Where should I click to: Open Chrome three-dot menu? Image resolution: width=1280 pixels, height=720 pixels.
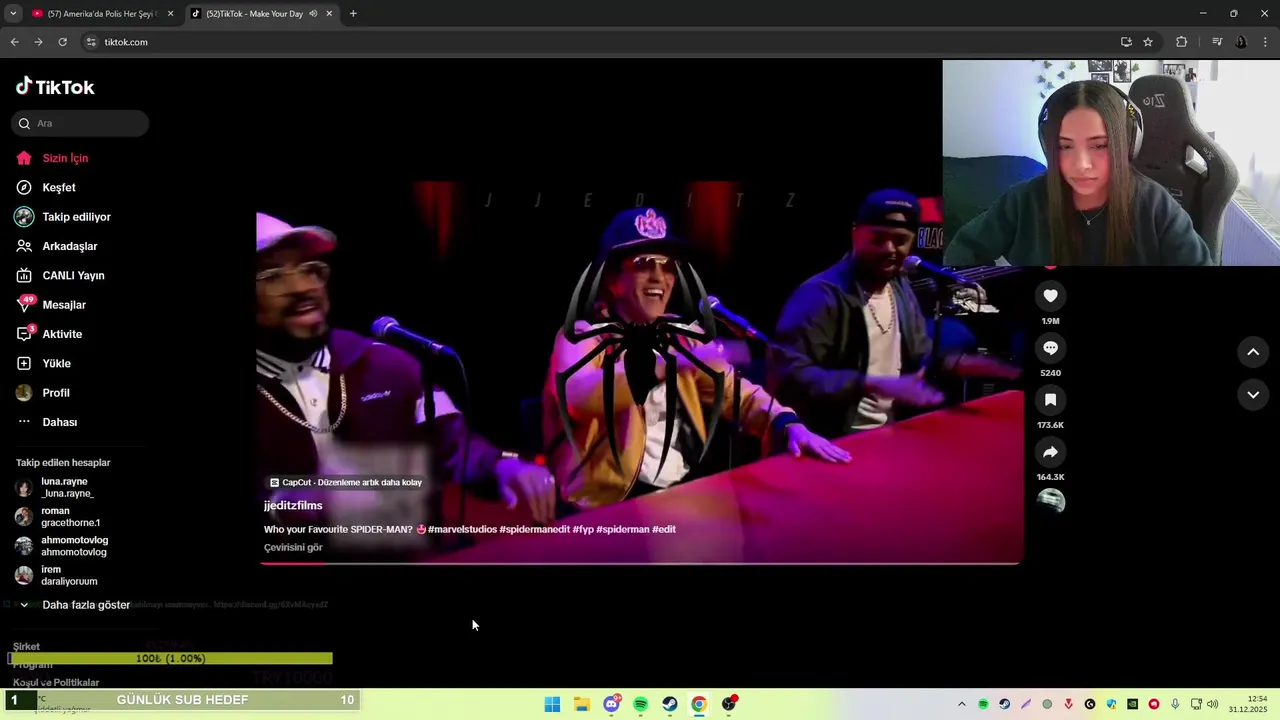click(x=1266, y=42)
